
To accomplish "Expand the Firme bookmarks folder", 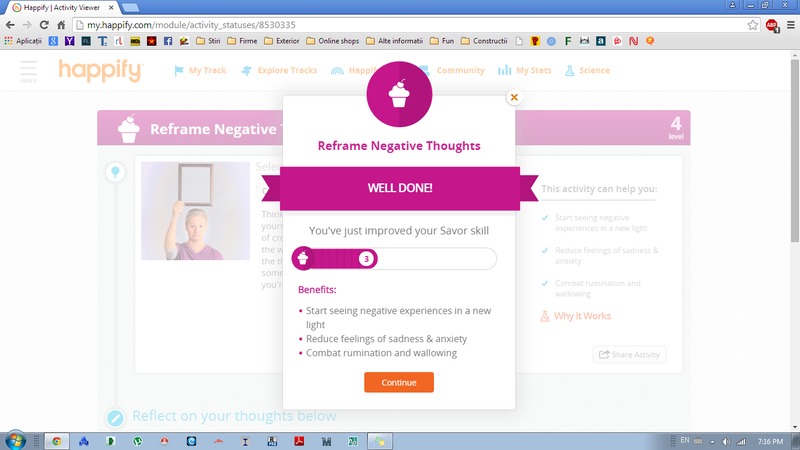I will (242, 41).
